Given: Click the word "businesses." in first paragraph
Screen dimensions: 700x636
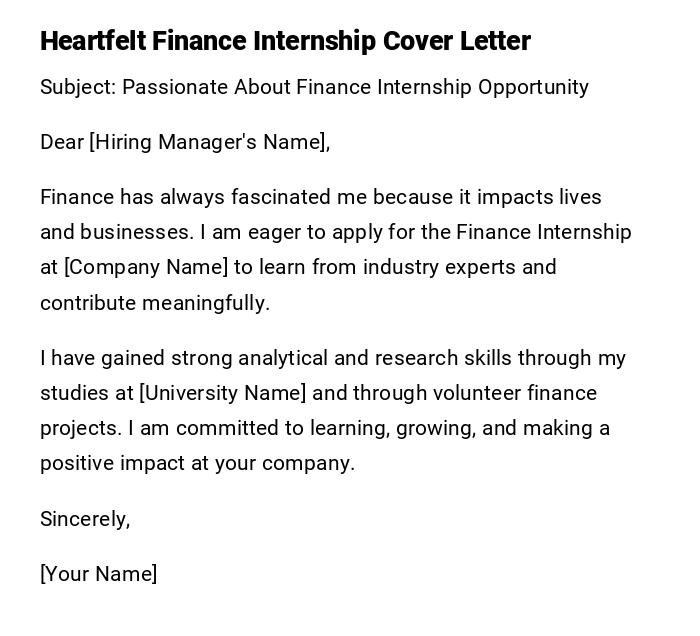Looking at the screenshot, I should 137,232.
